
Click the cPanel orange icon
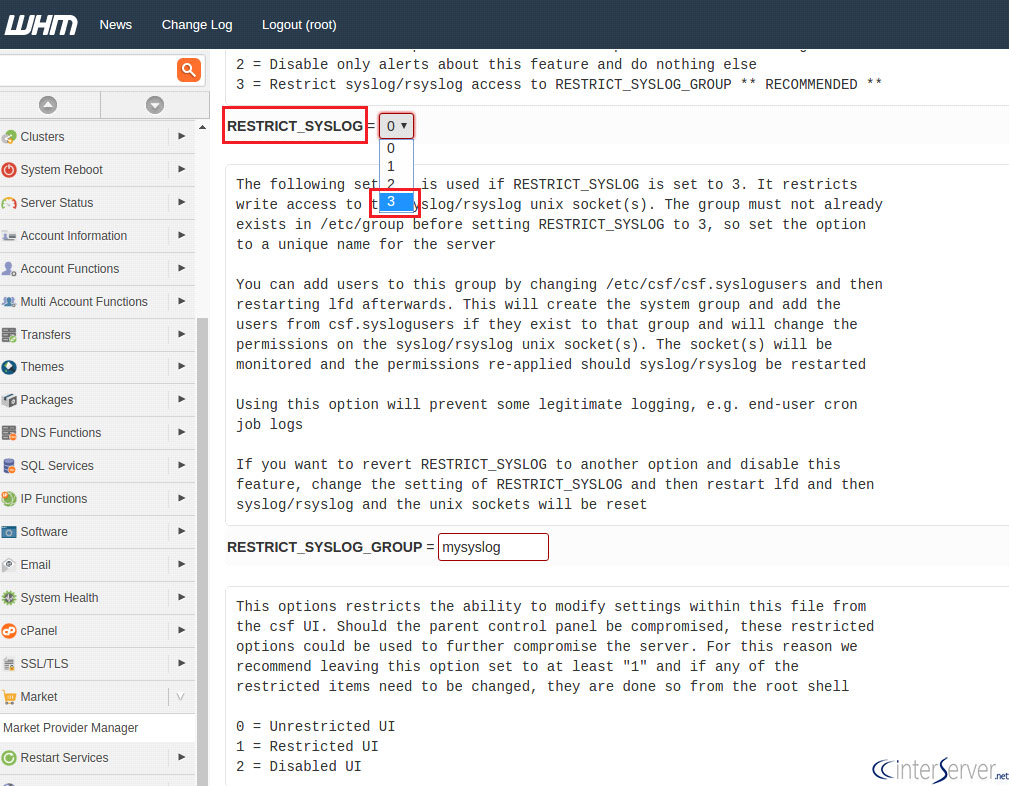9,631
